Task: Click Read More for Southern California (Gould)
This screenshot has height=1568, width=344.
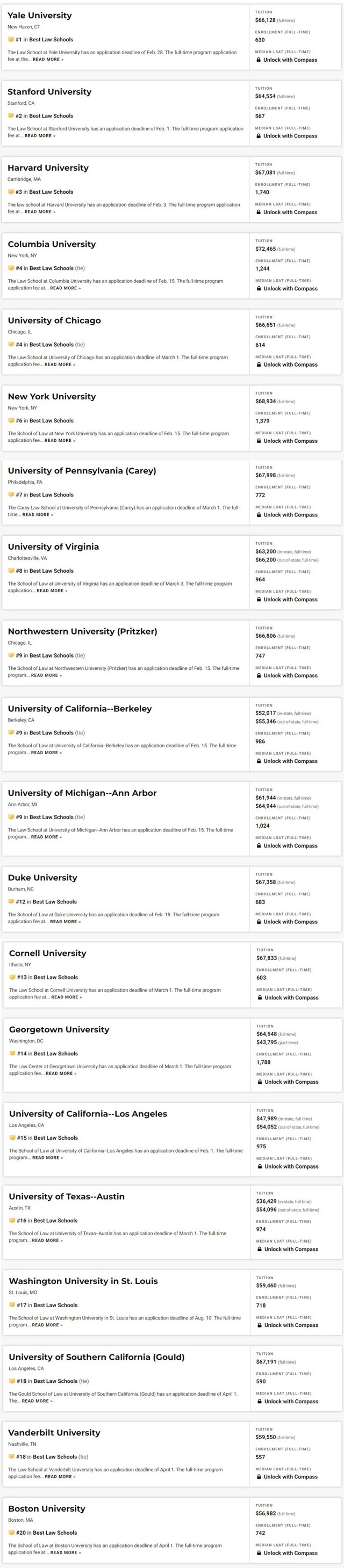Action: [37, 1401]
